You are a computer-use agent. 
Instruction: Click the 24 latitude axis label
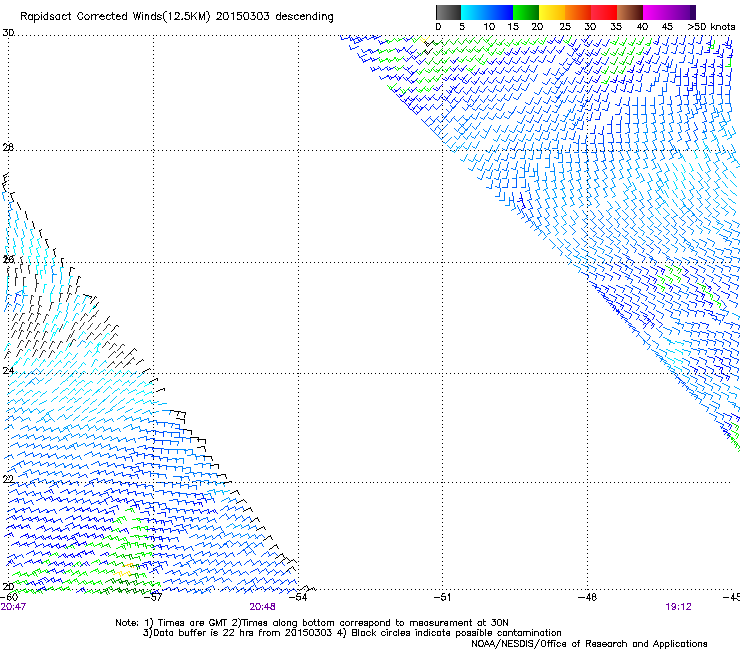(x=8, y=371)
